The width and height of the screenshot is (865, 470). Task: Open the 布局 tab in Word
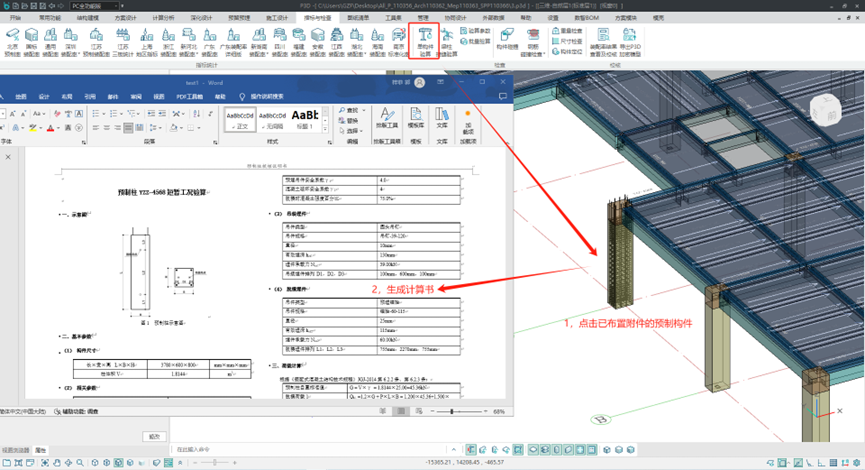point(66,96)
